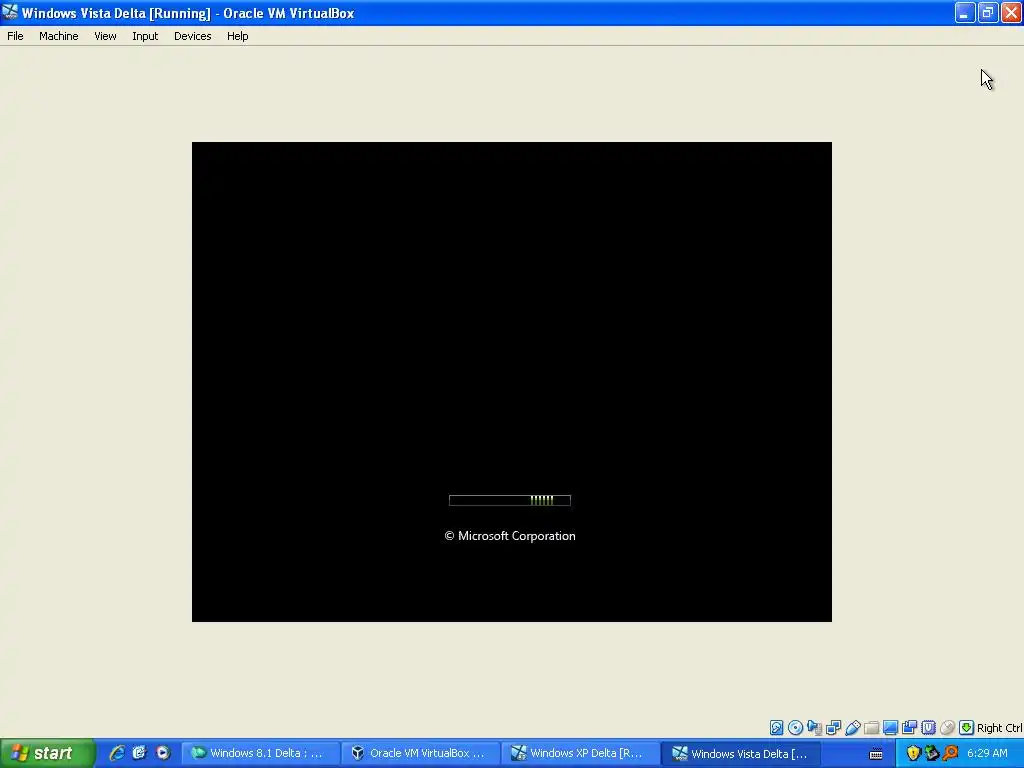Click the shared folders status icon

coord(871,728)
